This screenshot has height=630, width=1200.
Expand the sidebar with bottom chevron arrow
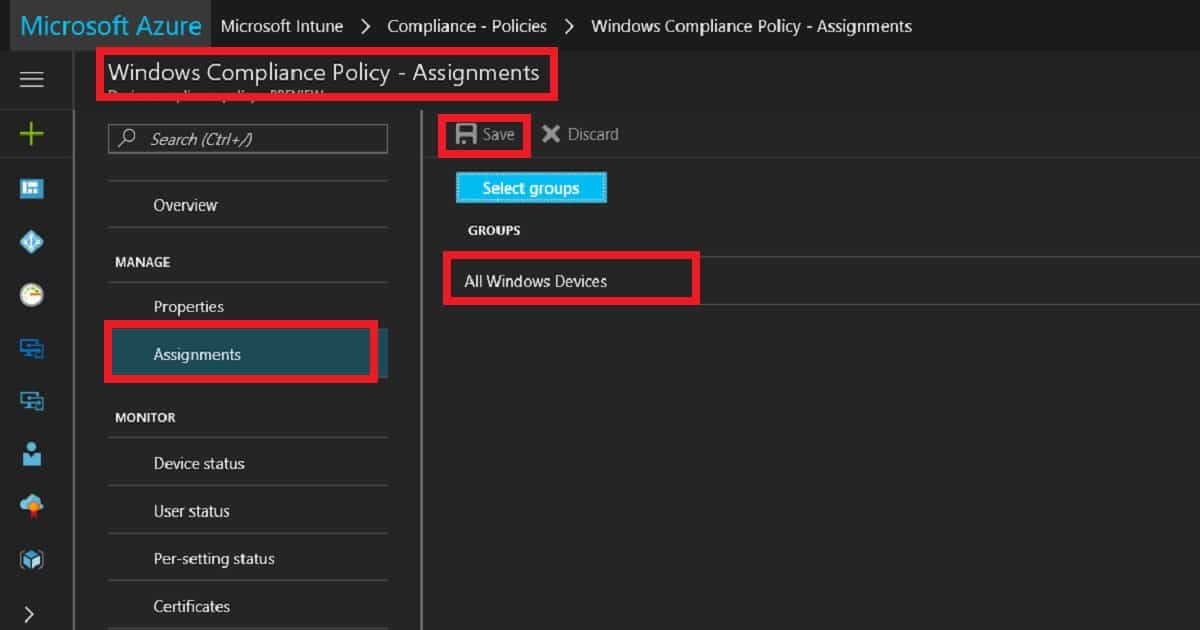[29, 614]
